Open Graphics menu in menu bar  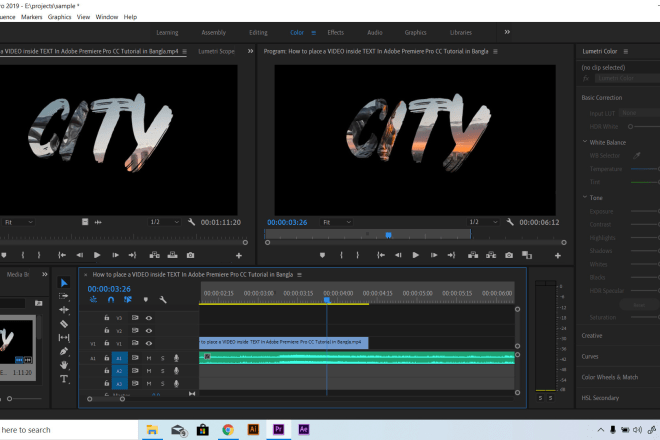(59, 17)
